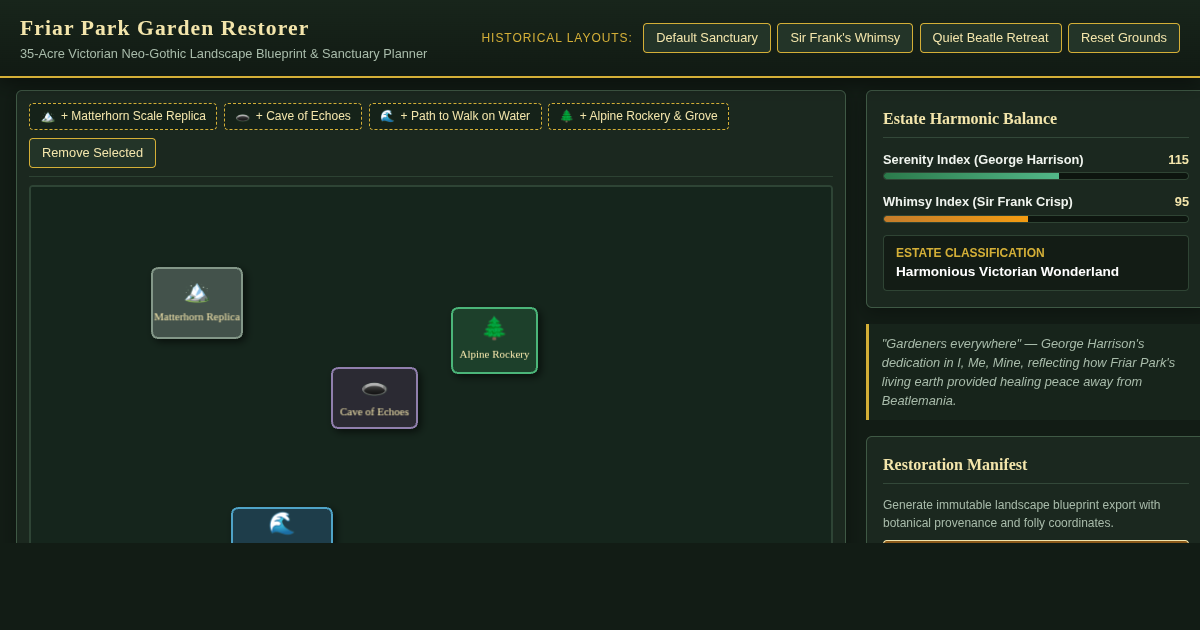Click the Estate Harmonic Balance heading
Image resolution: width=1200 pixels, height=630 pixels.
[x=970, y=119]
